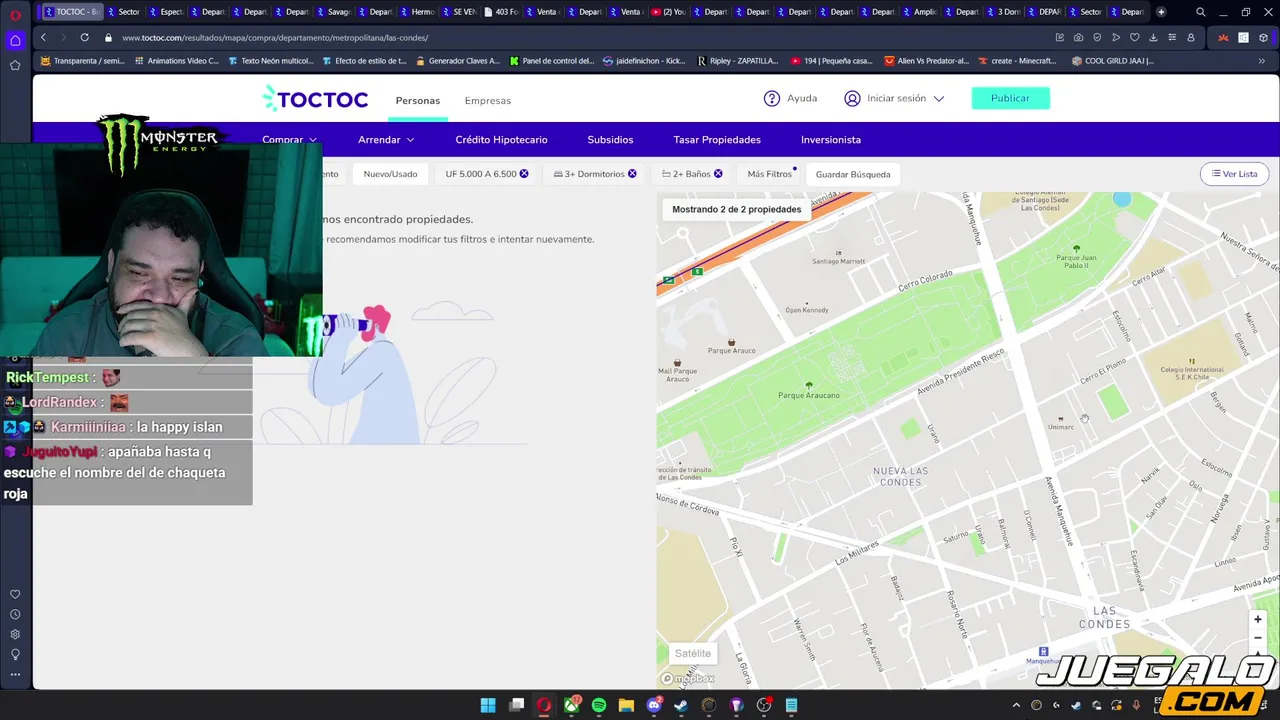Click the Guardar Búsqueda button
1280x720 pixels.
coord(853,174)
